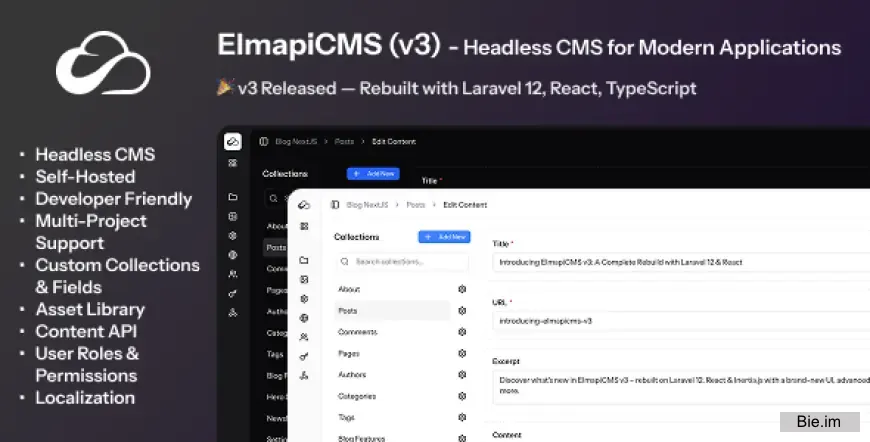Go to Blog NextJS breadcrumb in light window
This screenshot has width=870, height=442.
[367, 205]
